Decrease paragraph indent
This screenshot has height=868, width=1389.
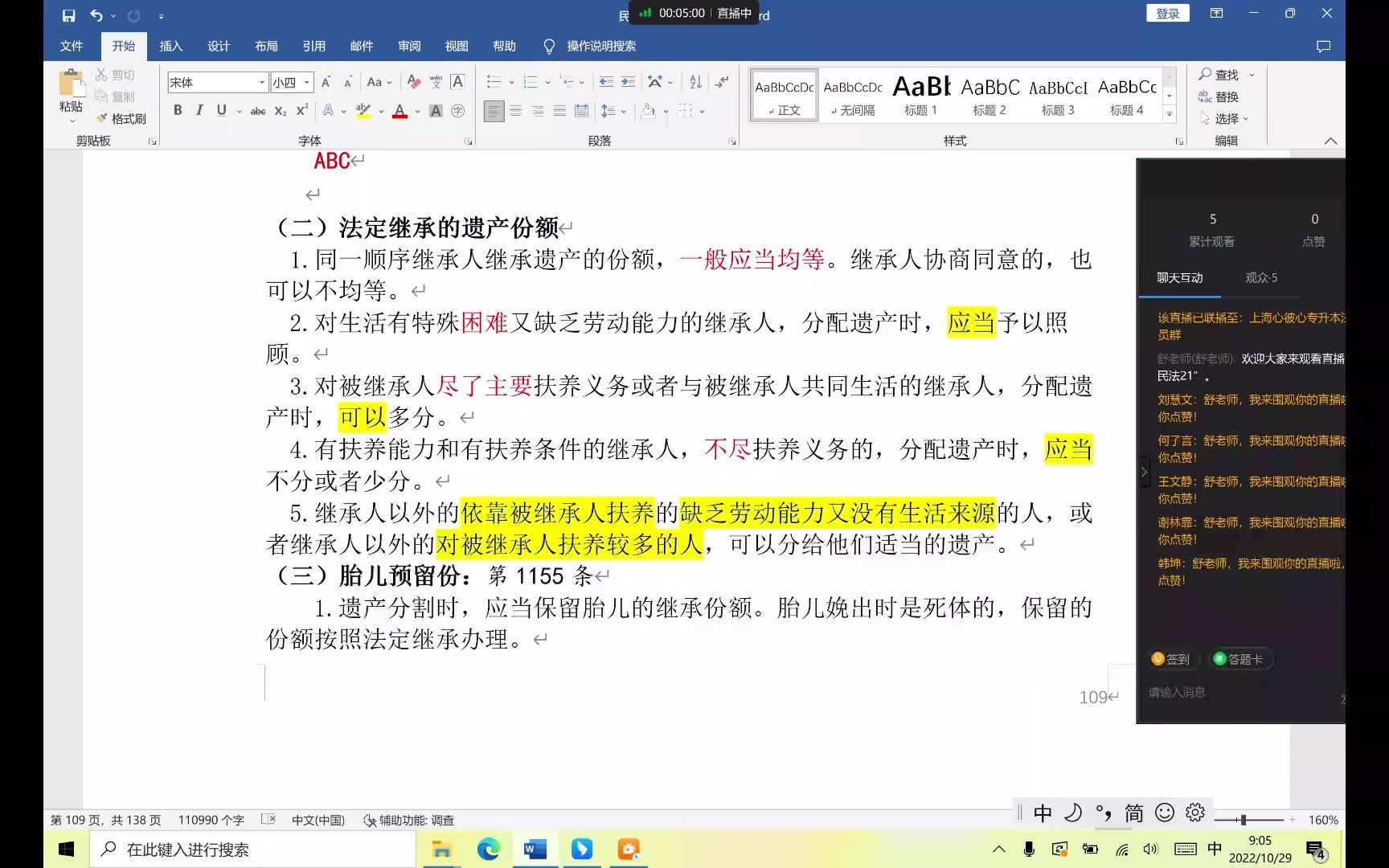click(x=606, y=82)
